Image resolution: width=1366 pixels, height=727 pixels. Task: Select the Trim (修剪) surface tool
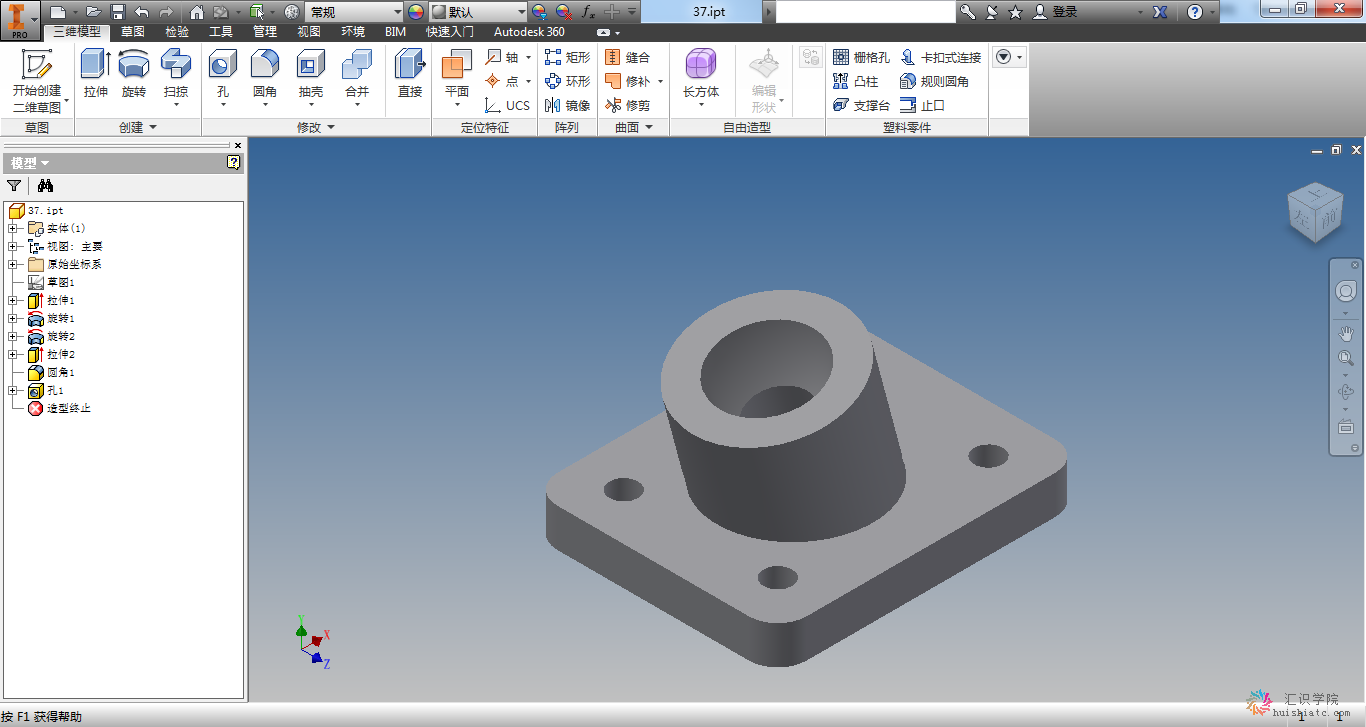point(628,105)
